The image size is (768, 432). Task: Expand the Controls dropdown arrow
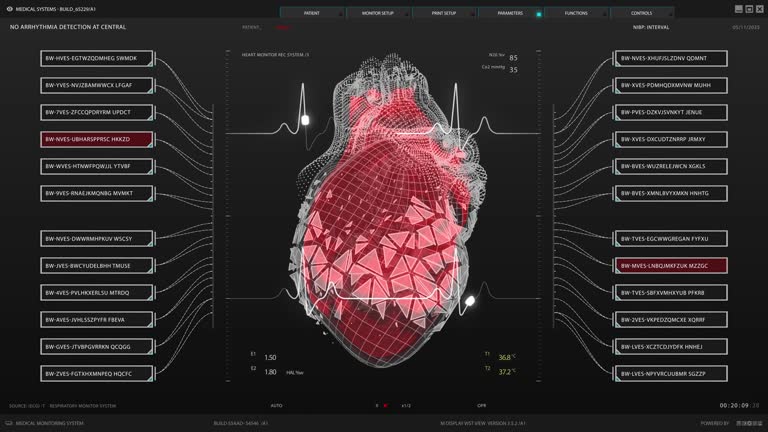pos(670,14)
